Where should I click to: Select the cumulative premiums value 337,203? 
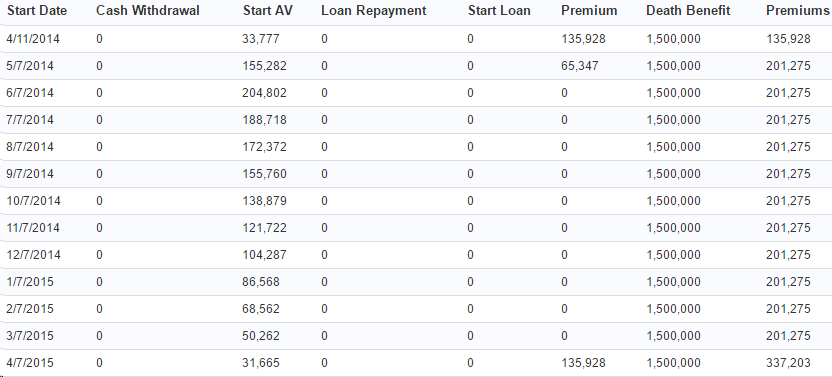(788, 363)
